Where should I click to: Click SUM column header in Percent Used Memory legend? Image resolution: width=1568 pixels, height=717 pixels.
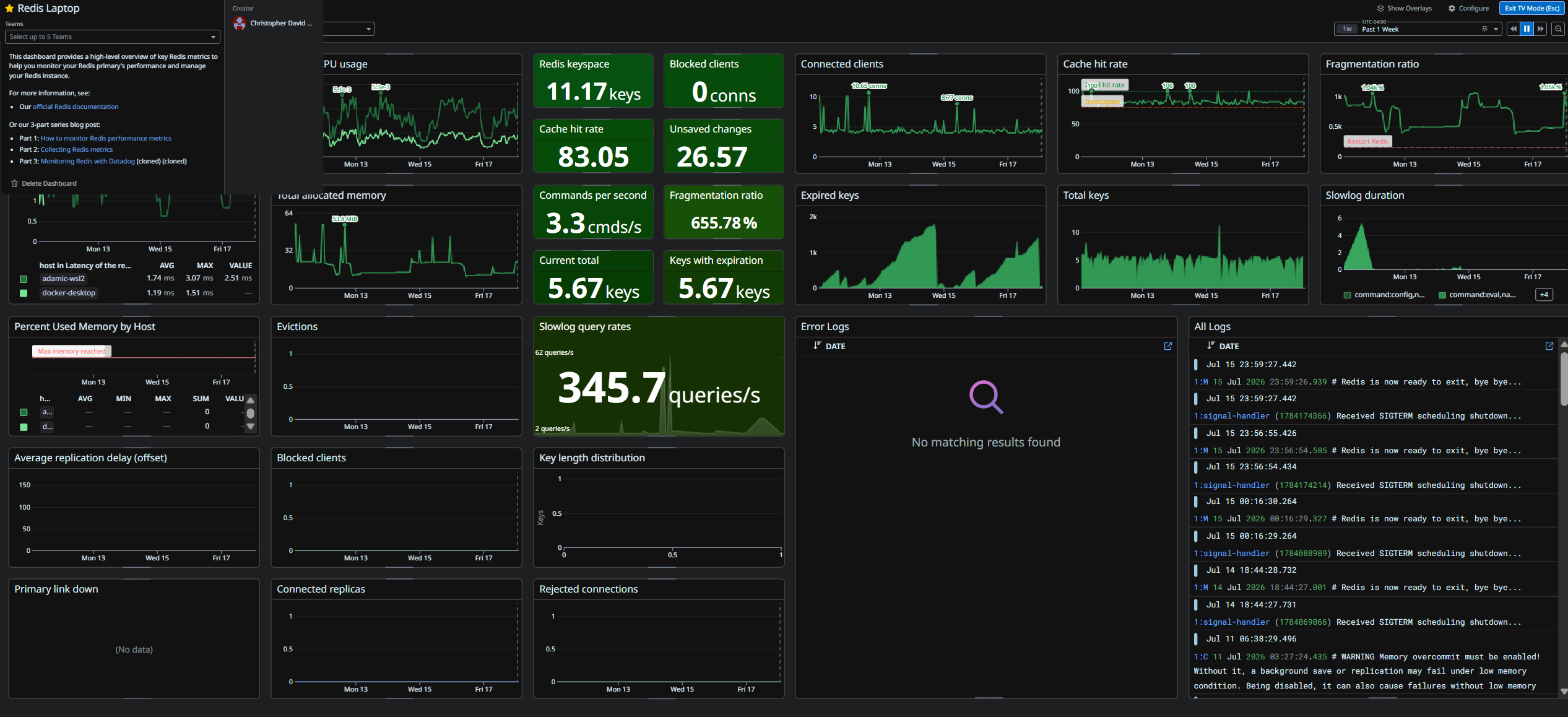tap(201, 399)
